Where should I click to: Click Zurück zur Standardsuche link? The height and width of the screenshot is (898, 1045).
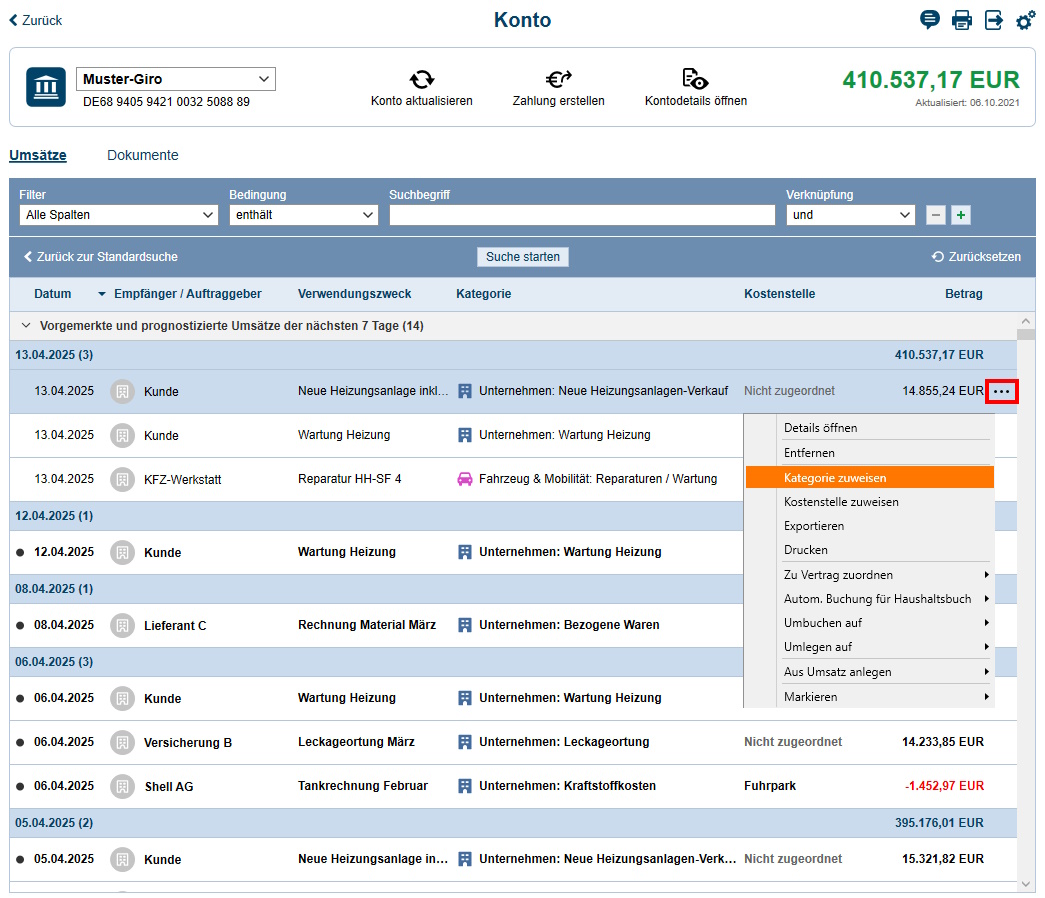pyautogui.click(x=101, y=257)
